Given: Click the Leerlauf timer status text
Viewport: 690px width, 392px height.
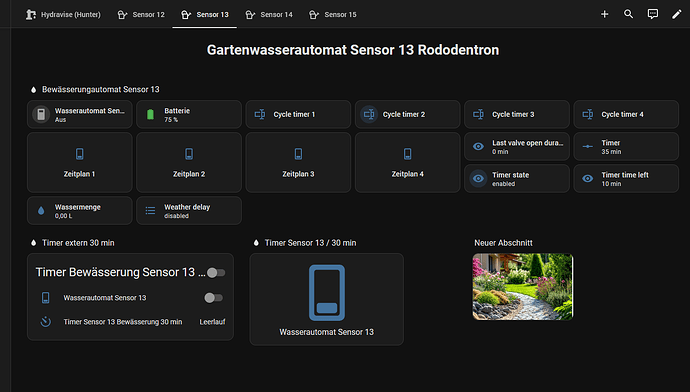Looking at the screenshot, I should tap(212, 322).
